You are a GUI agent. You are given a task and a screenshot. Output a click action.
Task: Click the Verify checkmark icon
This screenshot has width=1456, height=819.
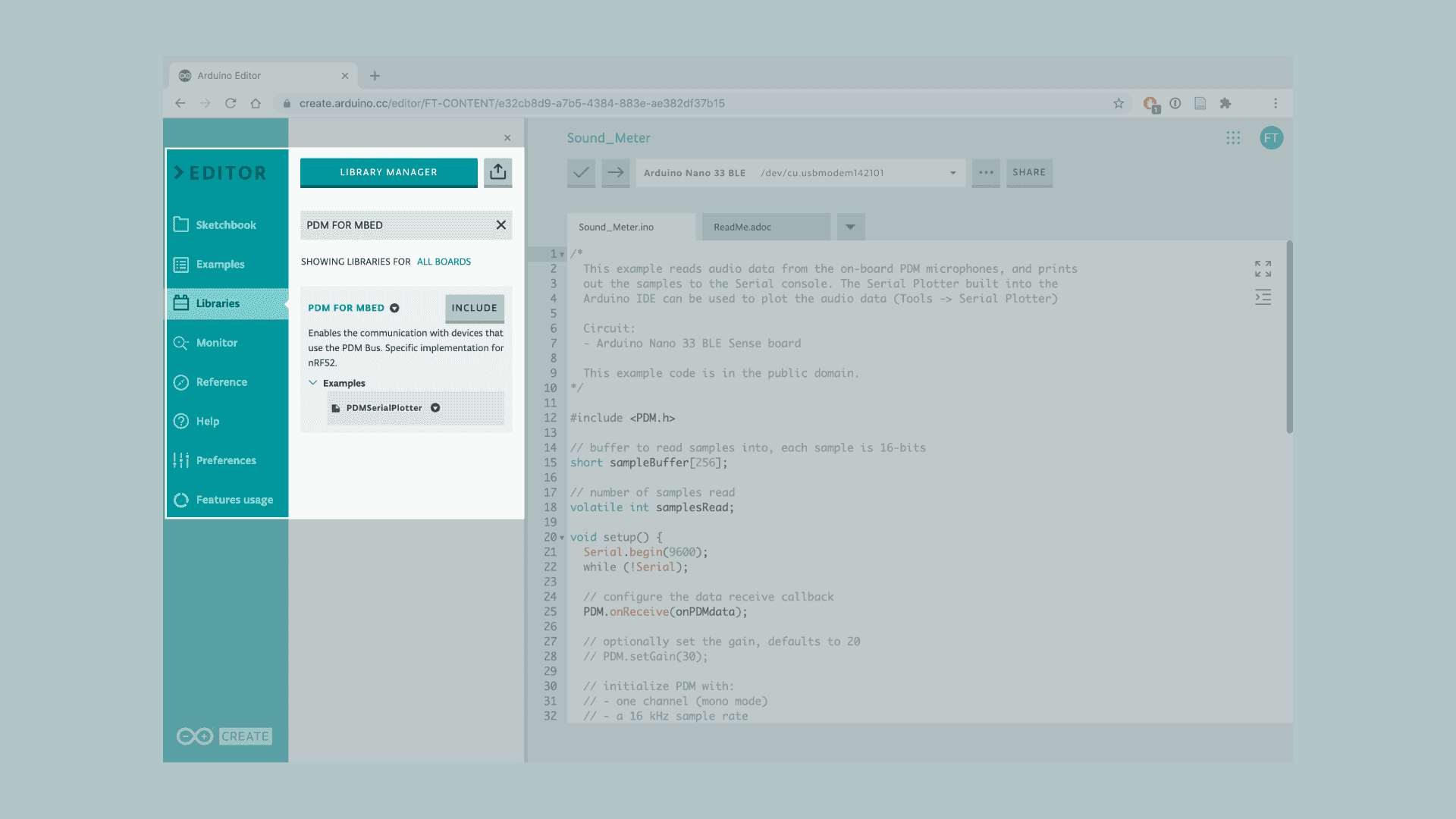pos(581,173)
